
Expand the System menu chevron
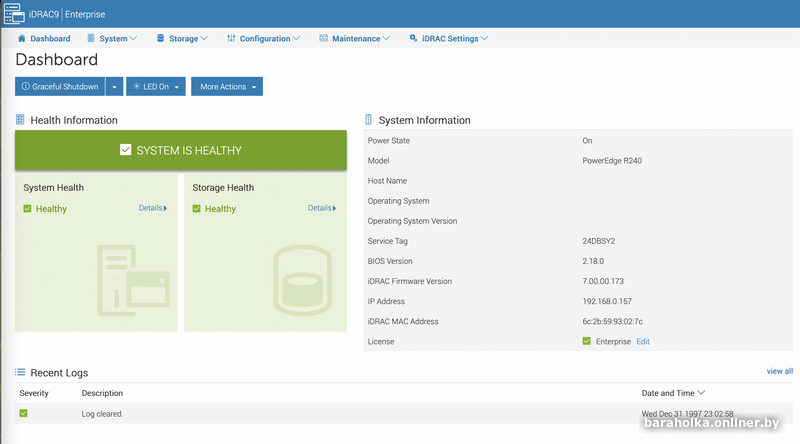tap(134, 38)
